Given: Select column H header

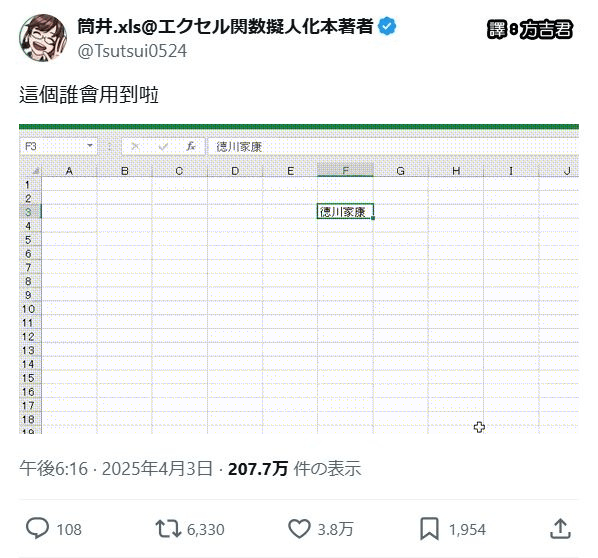Looking at the screenshot, I should click(x=456, y=170).
